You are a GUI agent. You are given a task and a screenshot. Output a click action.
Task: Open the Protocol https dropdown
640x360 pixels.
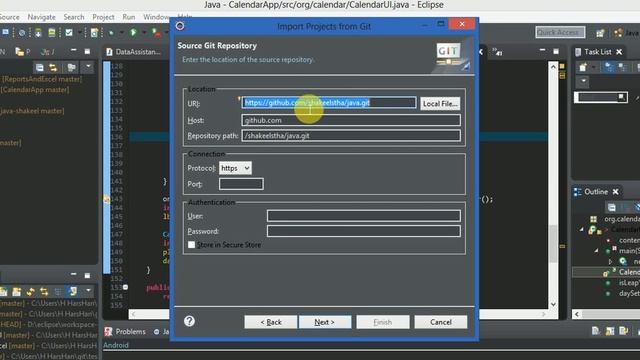tap(235, 168)
